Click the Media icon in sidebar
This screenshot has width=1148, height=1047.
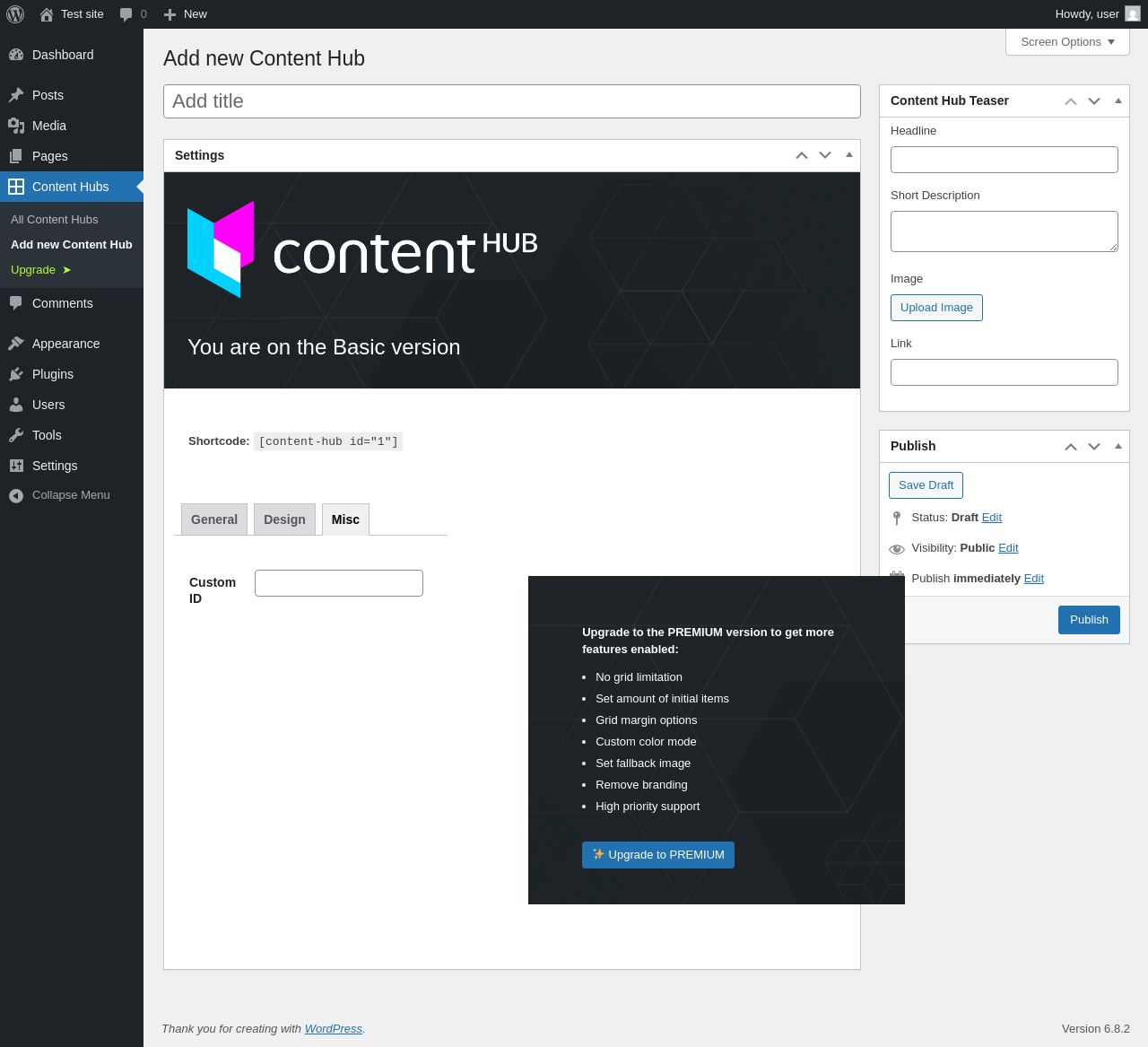[x=16, y=126]
